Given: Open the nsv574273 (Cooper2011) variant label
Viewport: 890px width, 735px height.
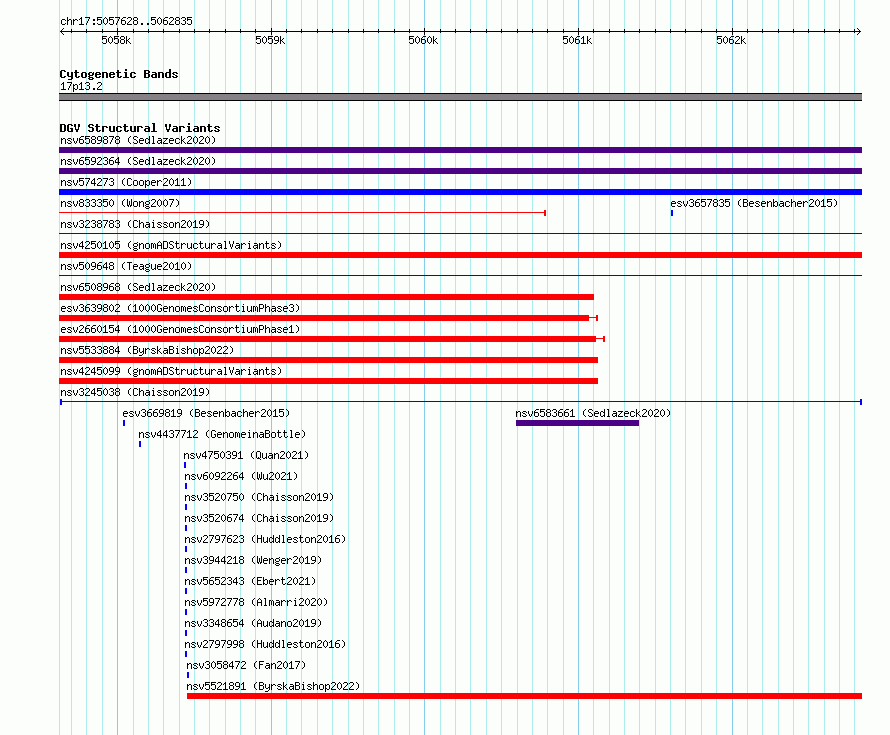Looking at the screenshot, I should pyautogui.click(x=126, y=182).
